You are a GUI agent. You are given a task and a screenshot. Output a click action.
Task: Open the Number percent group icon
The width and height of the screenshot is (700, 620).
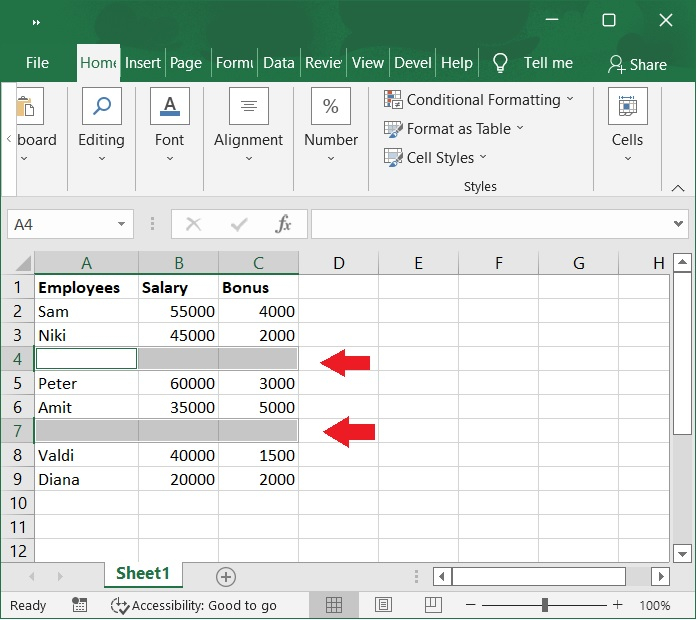coord(331,106)
